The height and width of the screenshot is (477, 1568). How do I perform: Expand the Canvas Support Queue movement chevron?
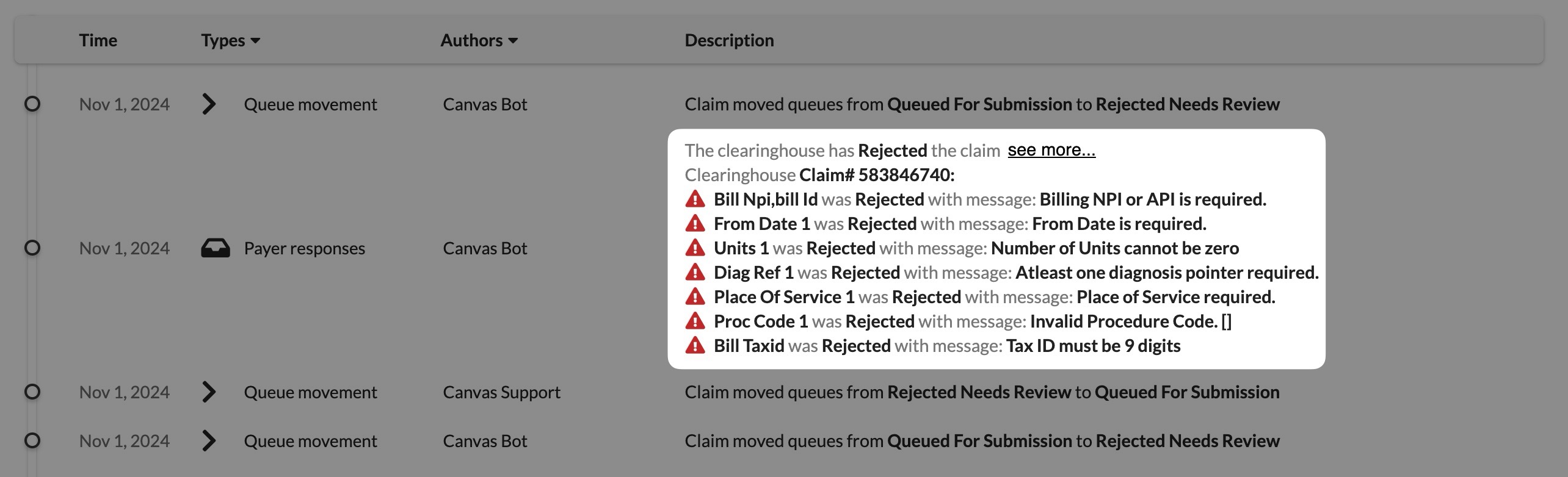[x=209, y=392]
